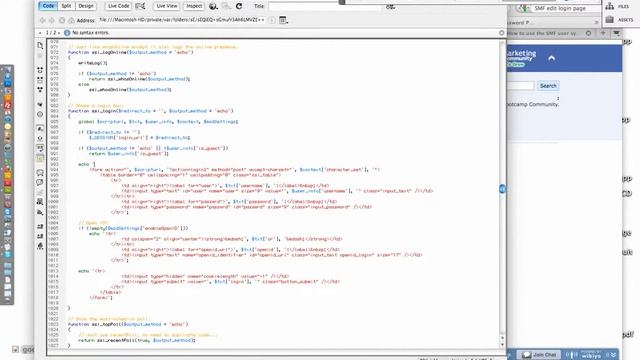
Task: Open the Recent Snippets icon
Action: click(40, 202)
